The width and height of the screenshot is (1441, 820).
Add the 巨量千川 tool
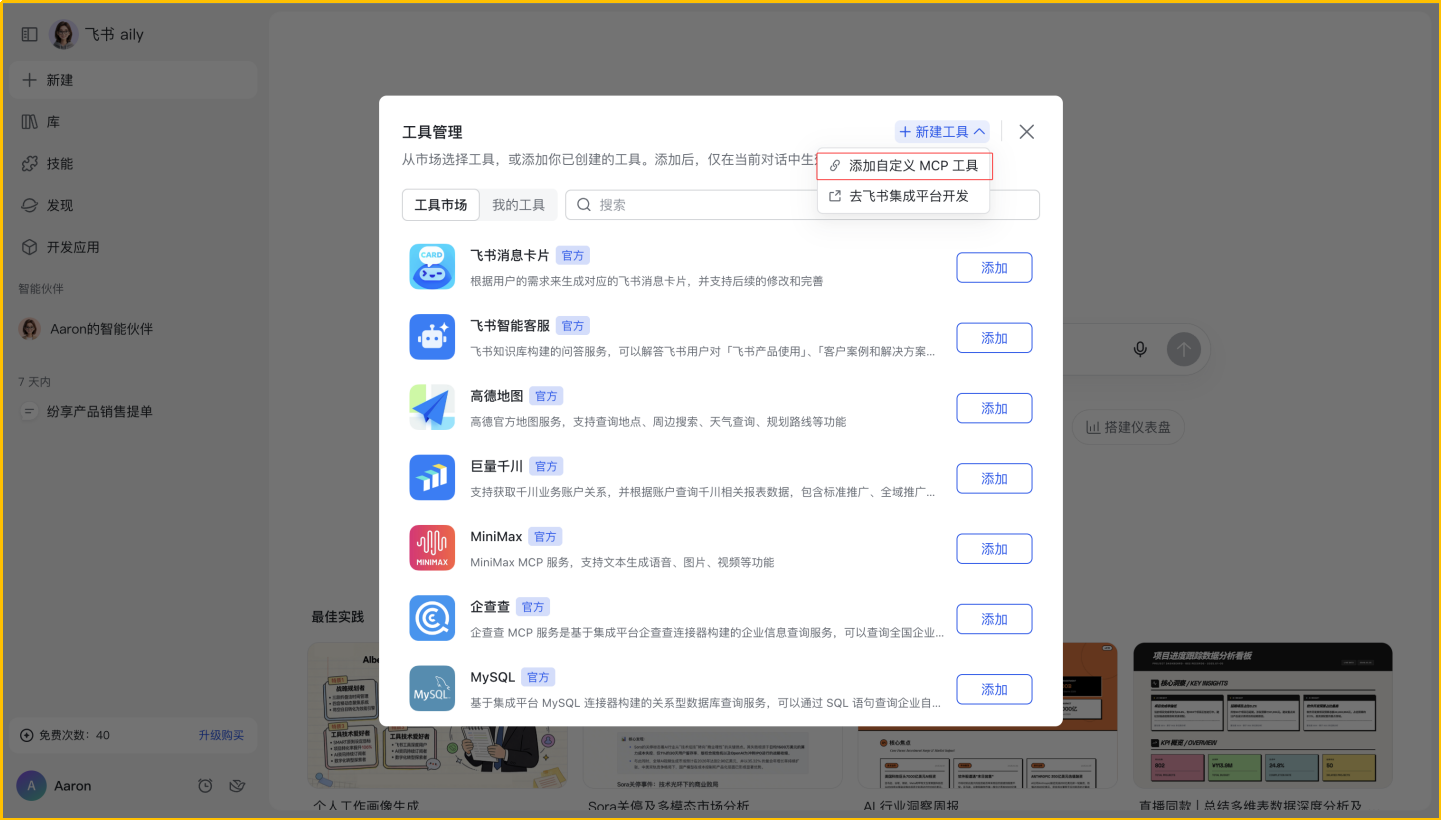994,479
